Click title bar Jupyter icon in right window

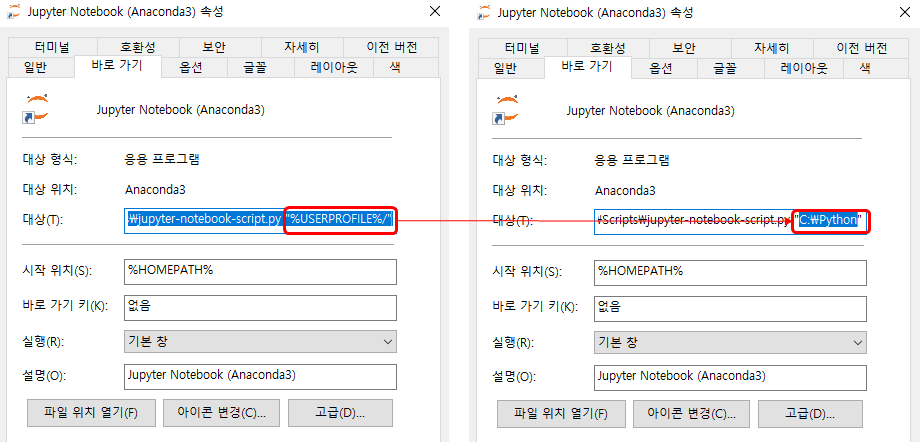(485, 12)
